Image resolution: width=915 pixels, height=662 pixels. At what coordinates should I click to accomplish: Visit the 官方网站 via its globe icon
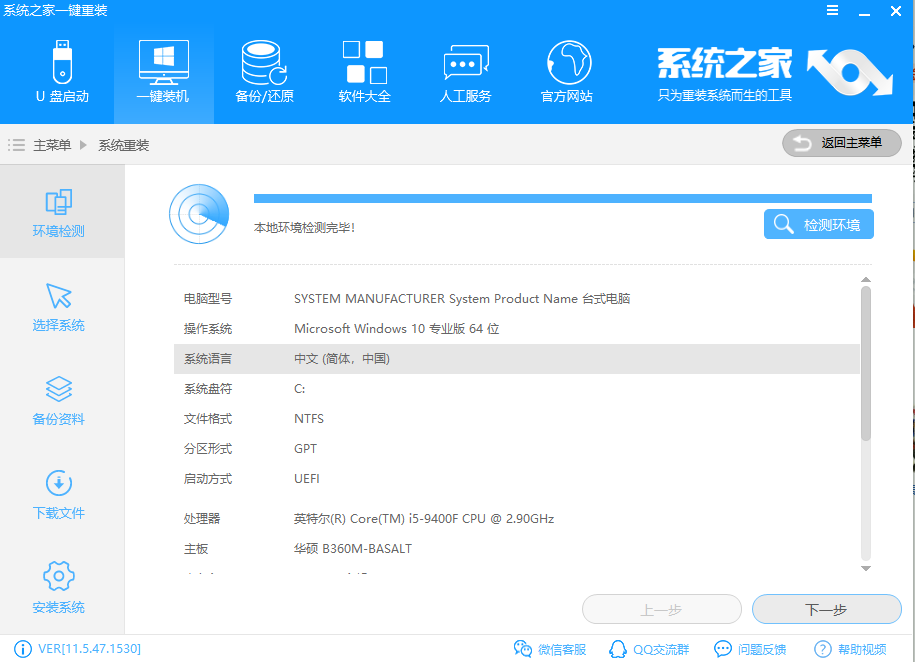click(566, 70)
